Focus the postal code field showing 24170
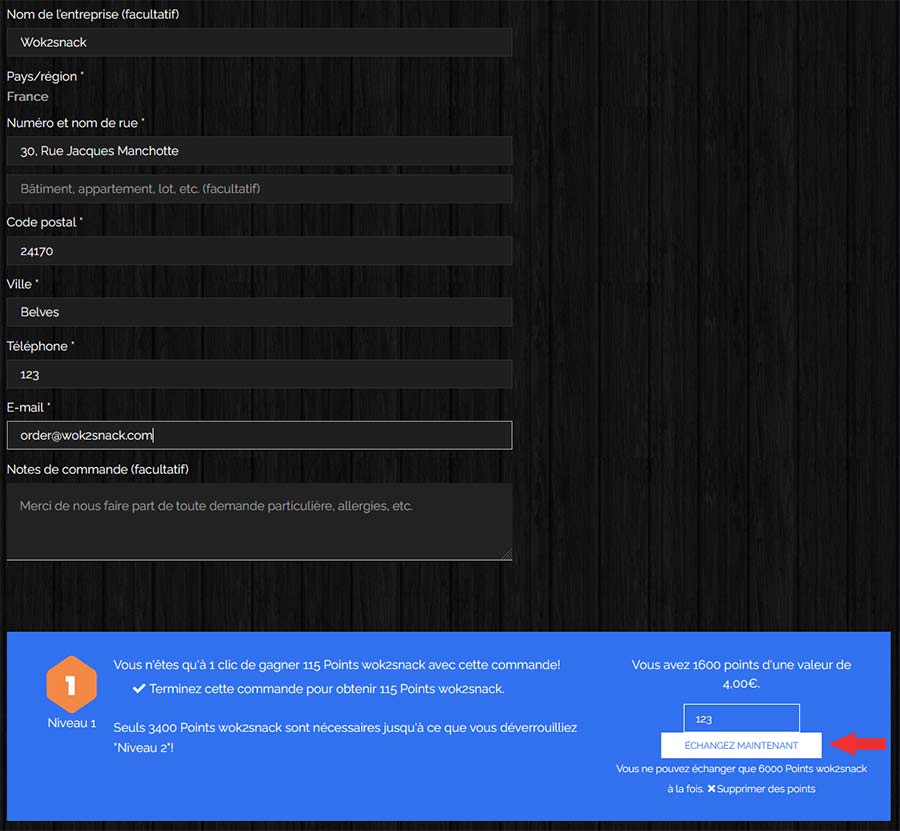Image resolution: width=900 pixels, height=831 pixels. coord(259,251)
